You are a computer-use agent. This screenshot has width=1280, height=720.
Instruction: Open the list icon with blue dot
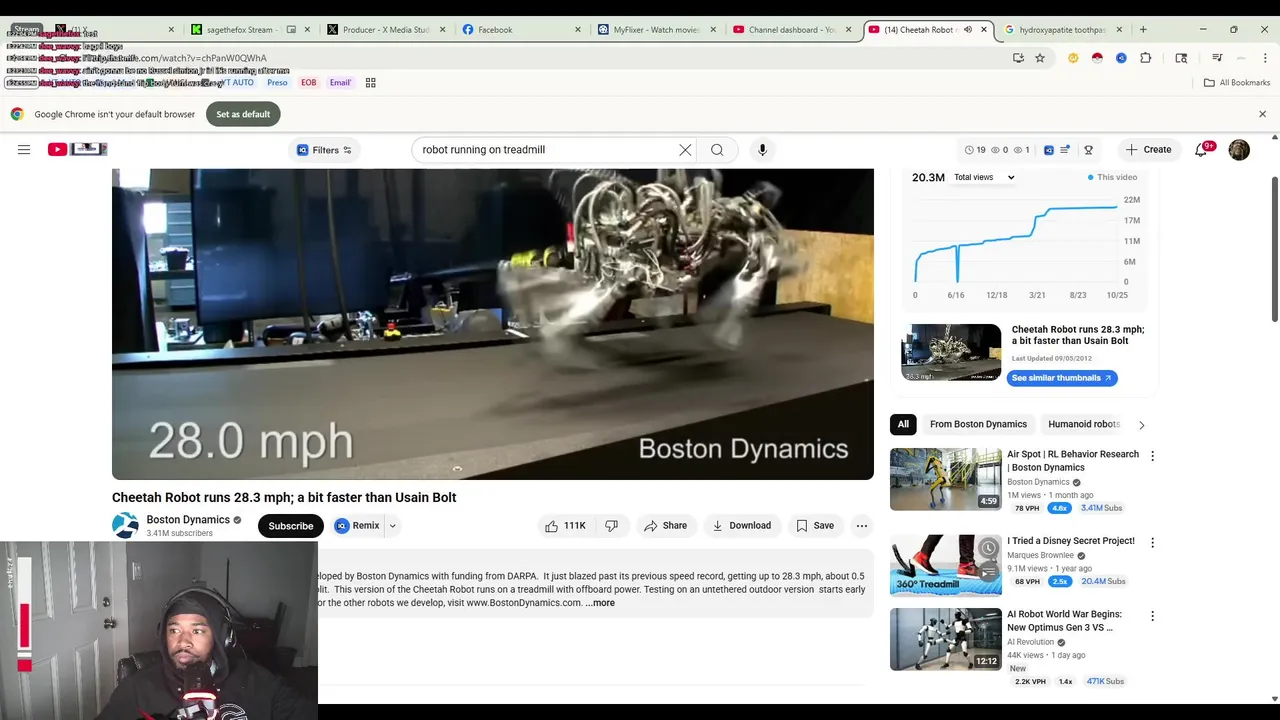pos(1066,150)
